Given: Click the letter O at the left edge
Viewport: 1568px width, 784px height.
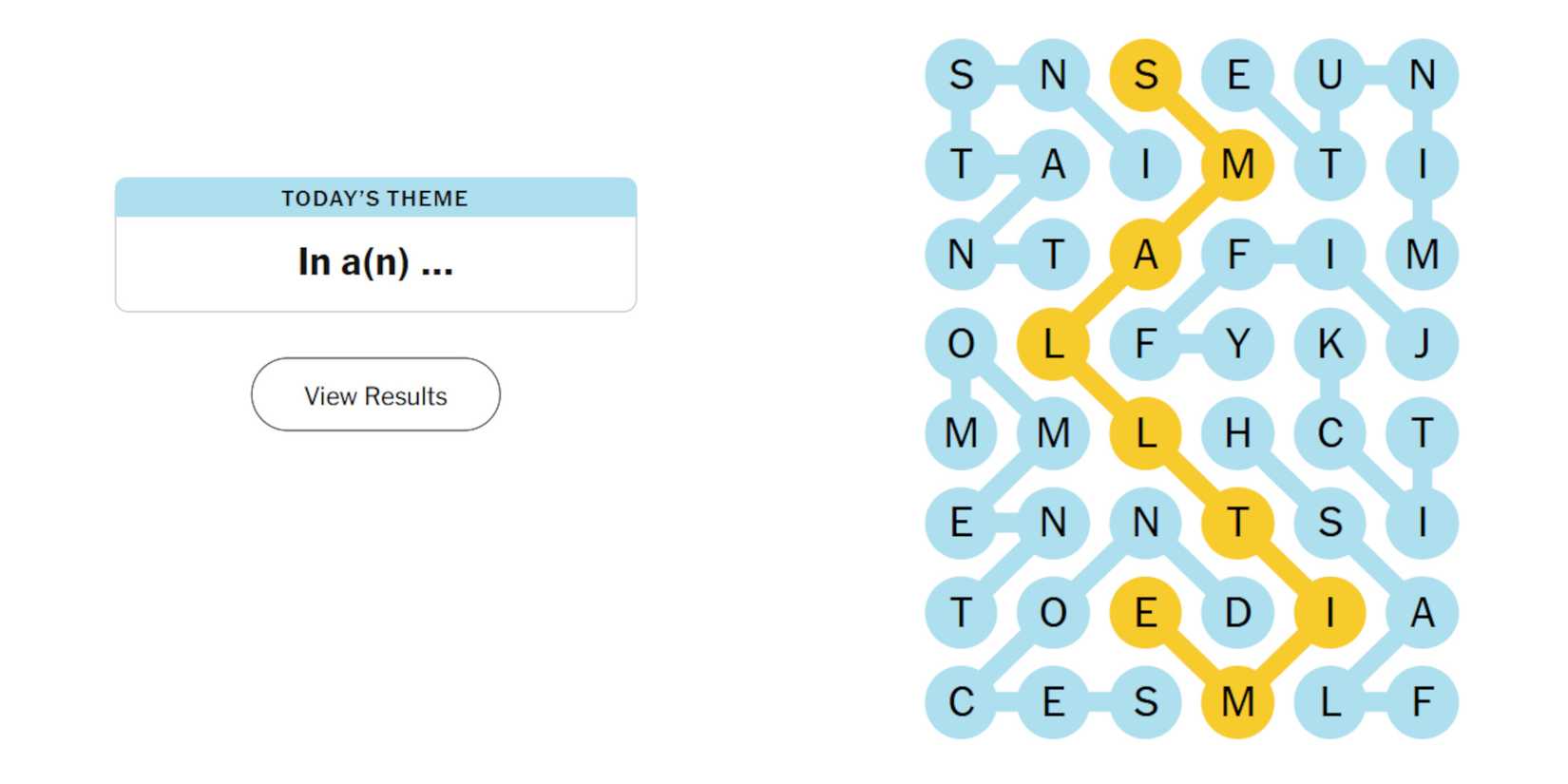Looking at the screenshot, I should tap(962, 345).
